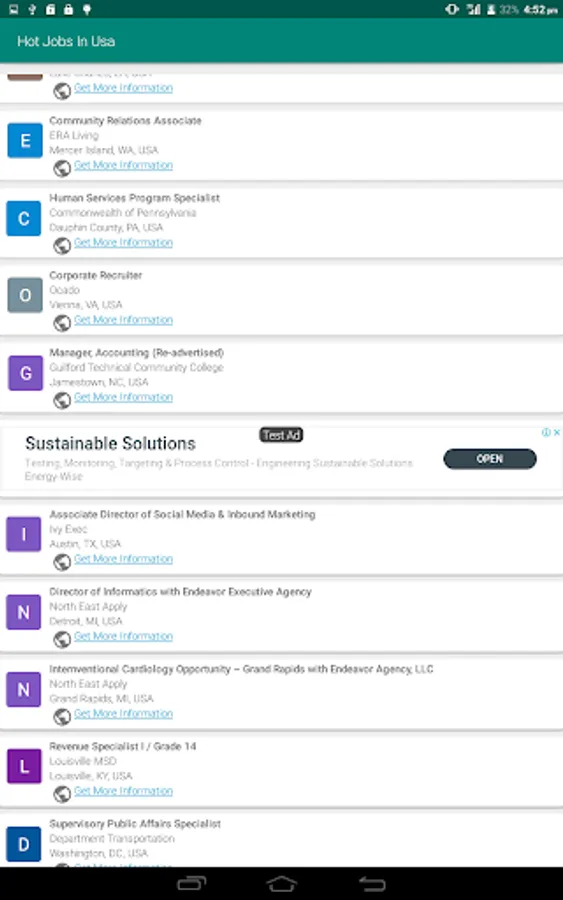Click Austin, TX, USA location
This screenshot has height=900, width=563.
click(x=85, y=544)
